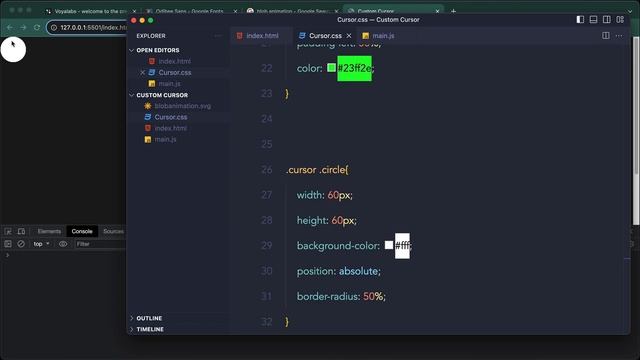Open green color swatch on line 22
The height and width of the screenshot is (360, 640).
click(331, 68)
